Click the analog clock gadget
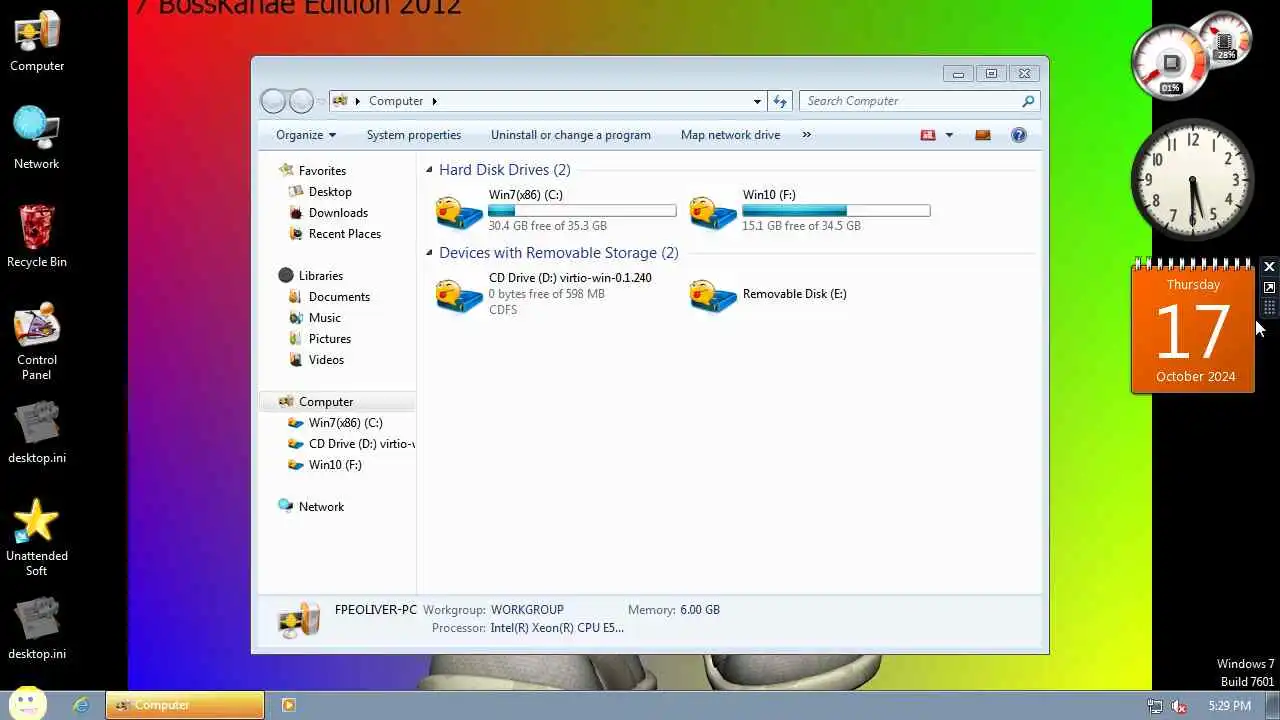The image size is (1280, 720). coord(1193,180)
